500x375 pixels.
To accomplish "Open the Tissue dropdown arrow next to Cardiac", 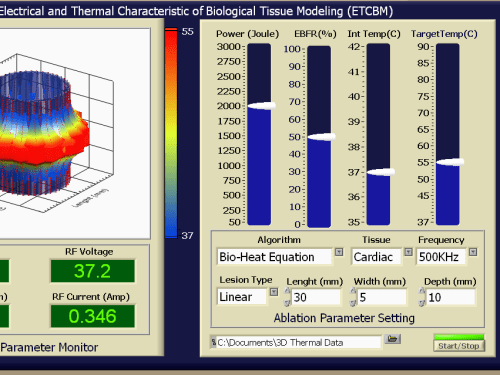I will coord(408,252).
